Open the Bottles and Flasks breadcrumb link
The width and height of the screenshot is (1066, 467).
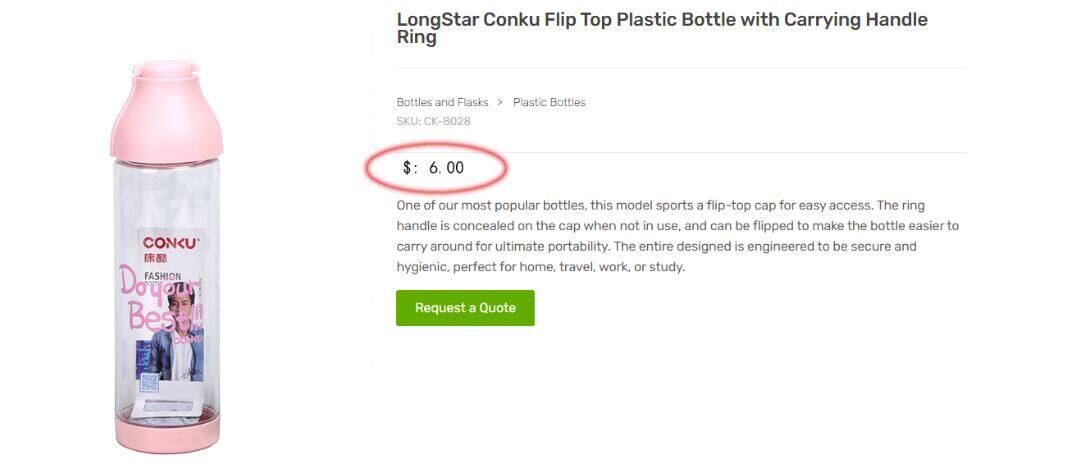point(442,102)
